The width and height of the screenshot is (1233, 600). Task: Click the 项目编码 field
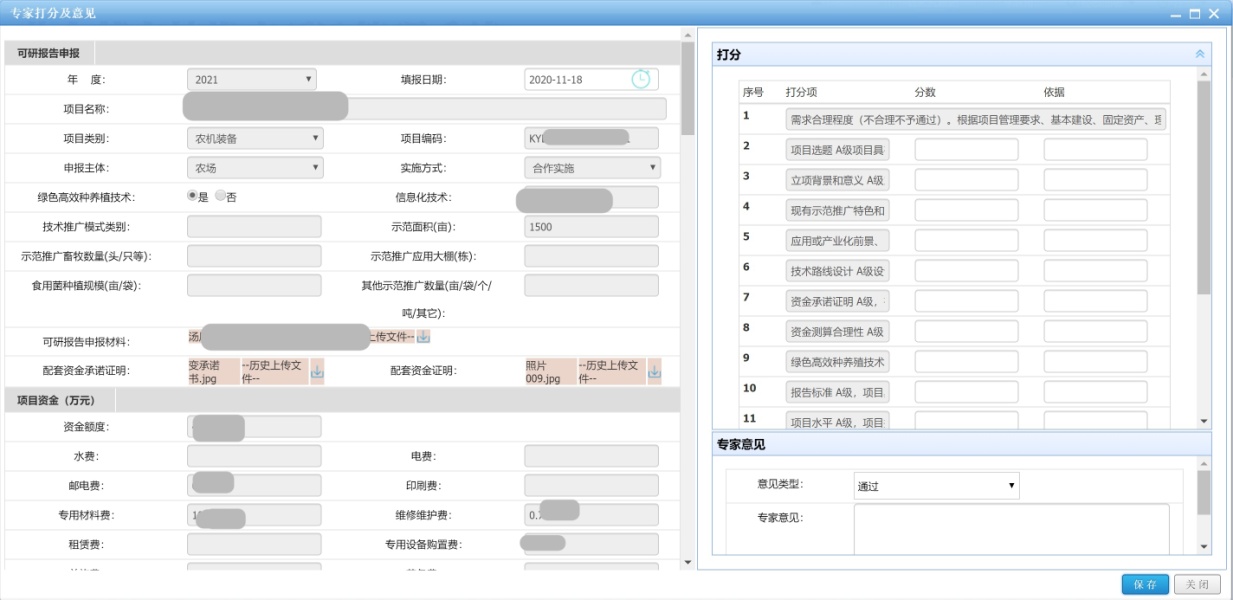591,139
